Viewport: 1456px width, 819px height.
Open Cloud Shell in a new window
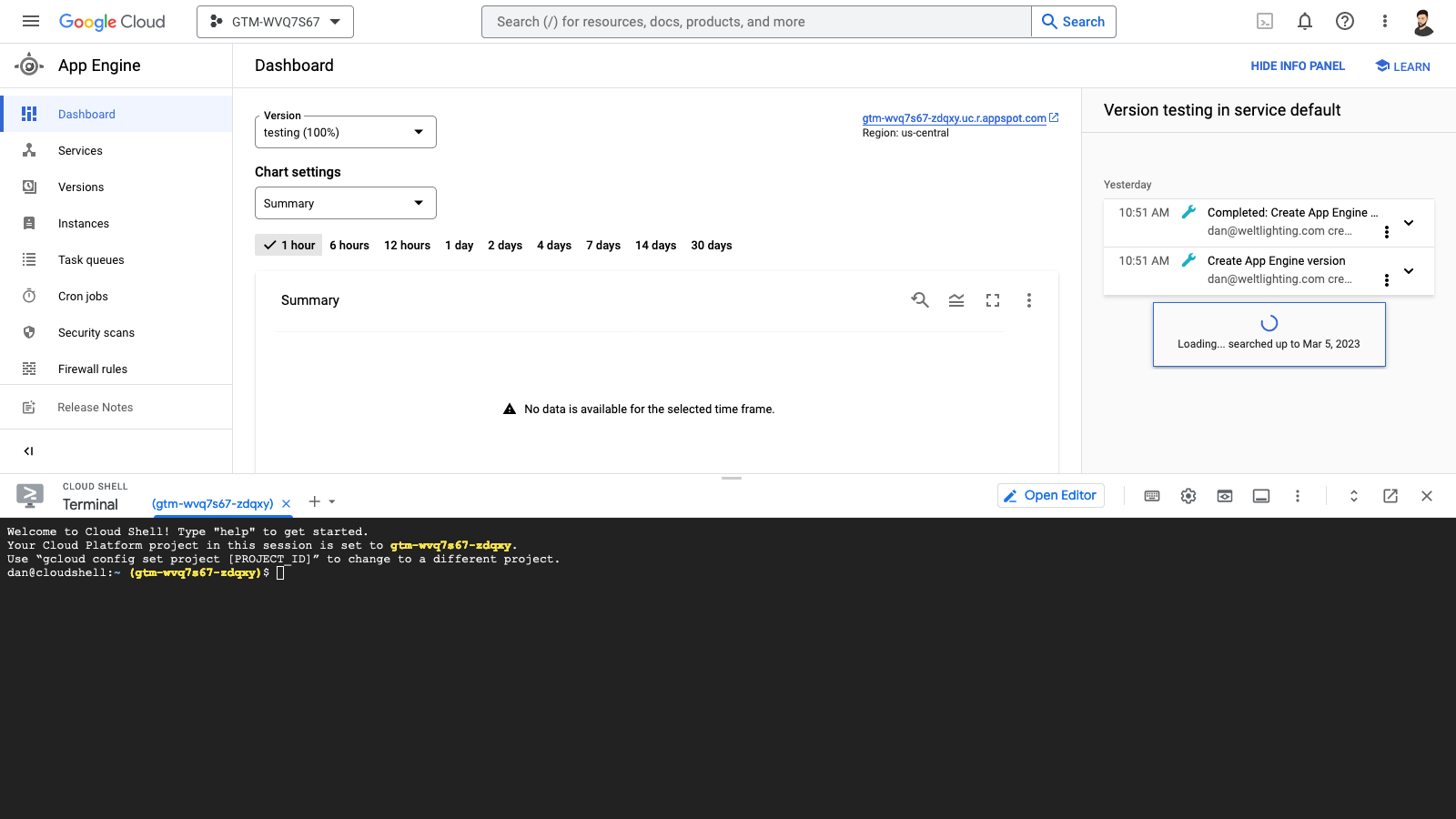[1390, 496]
